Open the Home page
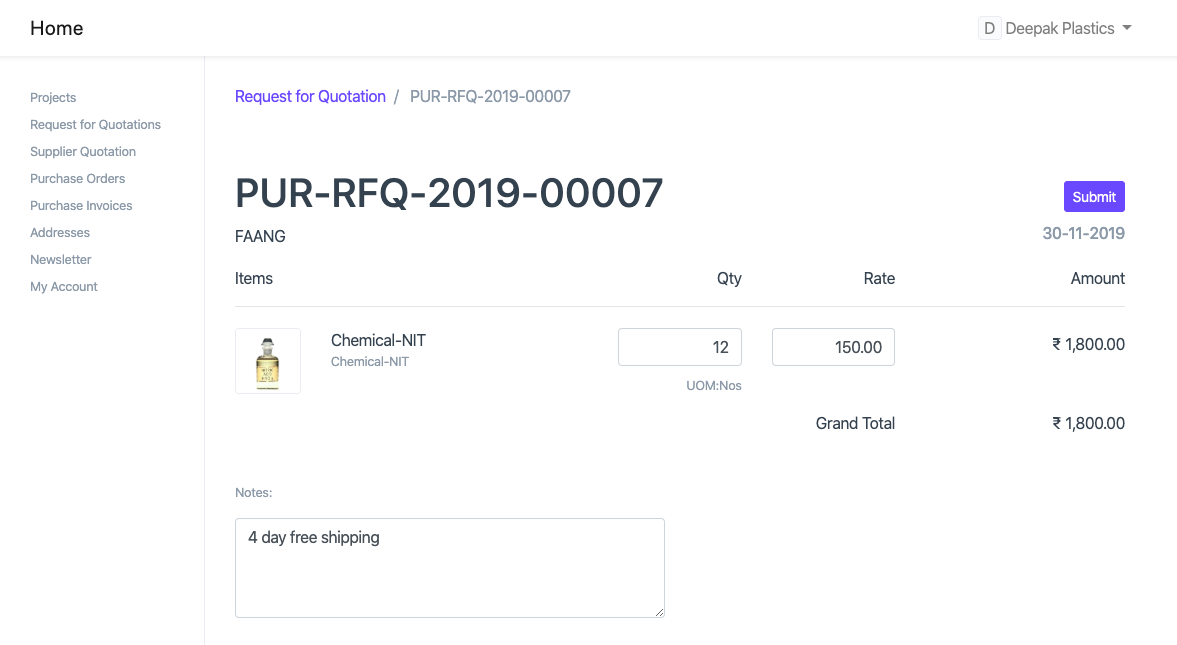This screenshot has width=1177, height=645. [56, 28]
